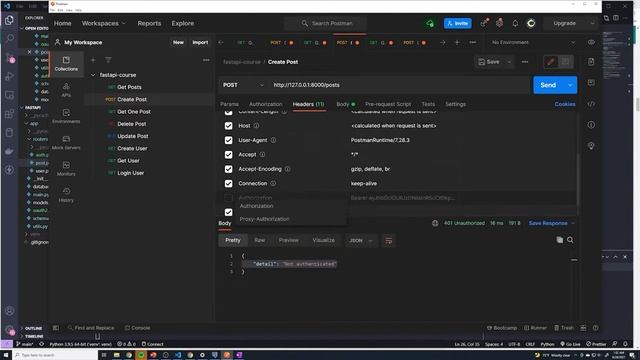Open the Save dropdown arrow

point(509,62)
